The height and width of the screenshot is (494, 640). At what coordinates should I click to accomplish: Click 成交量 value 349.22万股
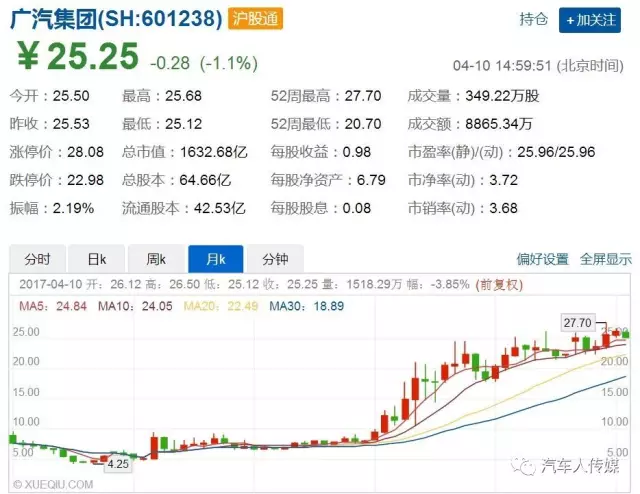(x=502, y=96)
